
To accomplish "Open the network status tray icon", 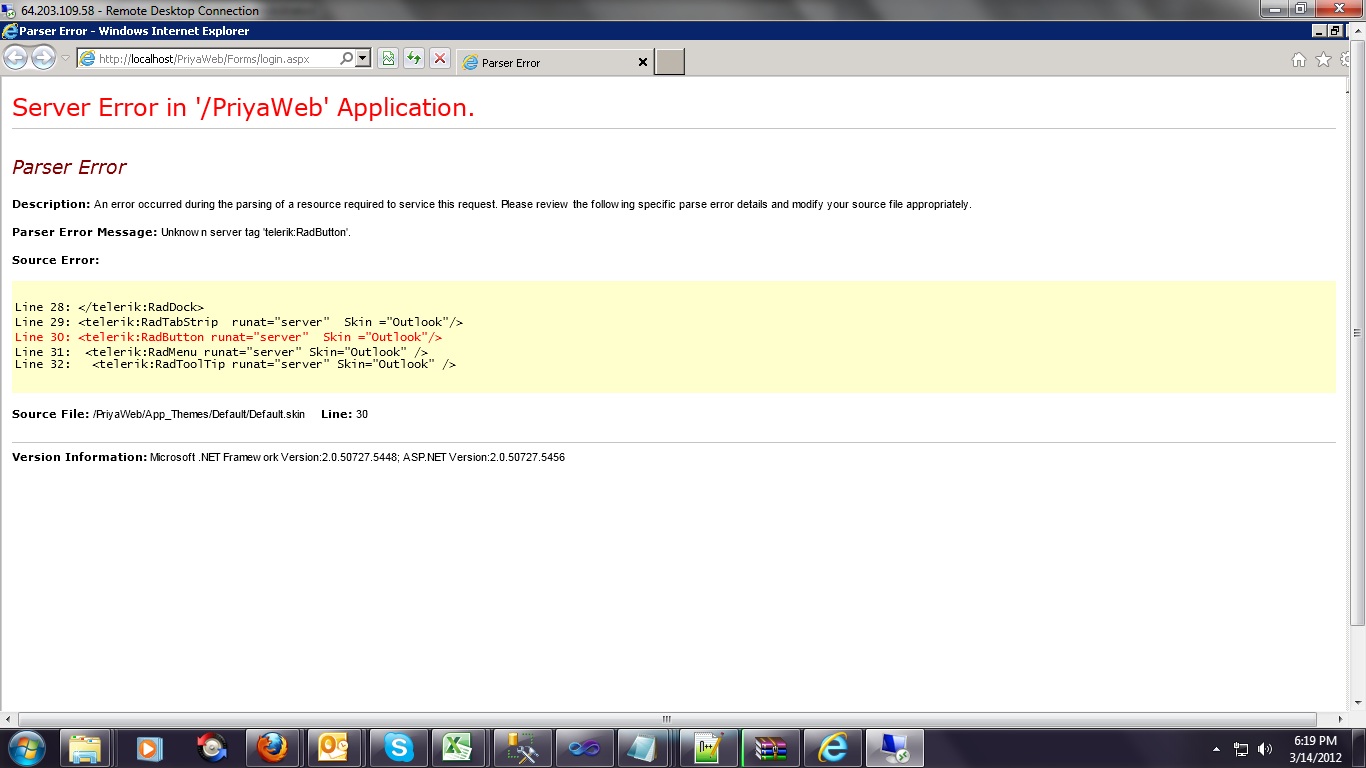I will pyautogui.click(x=1241, y=749).
